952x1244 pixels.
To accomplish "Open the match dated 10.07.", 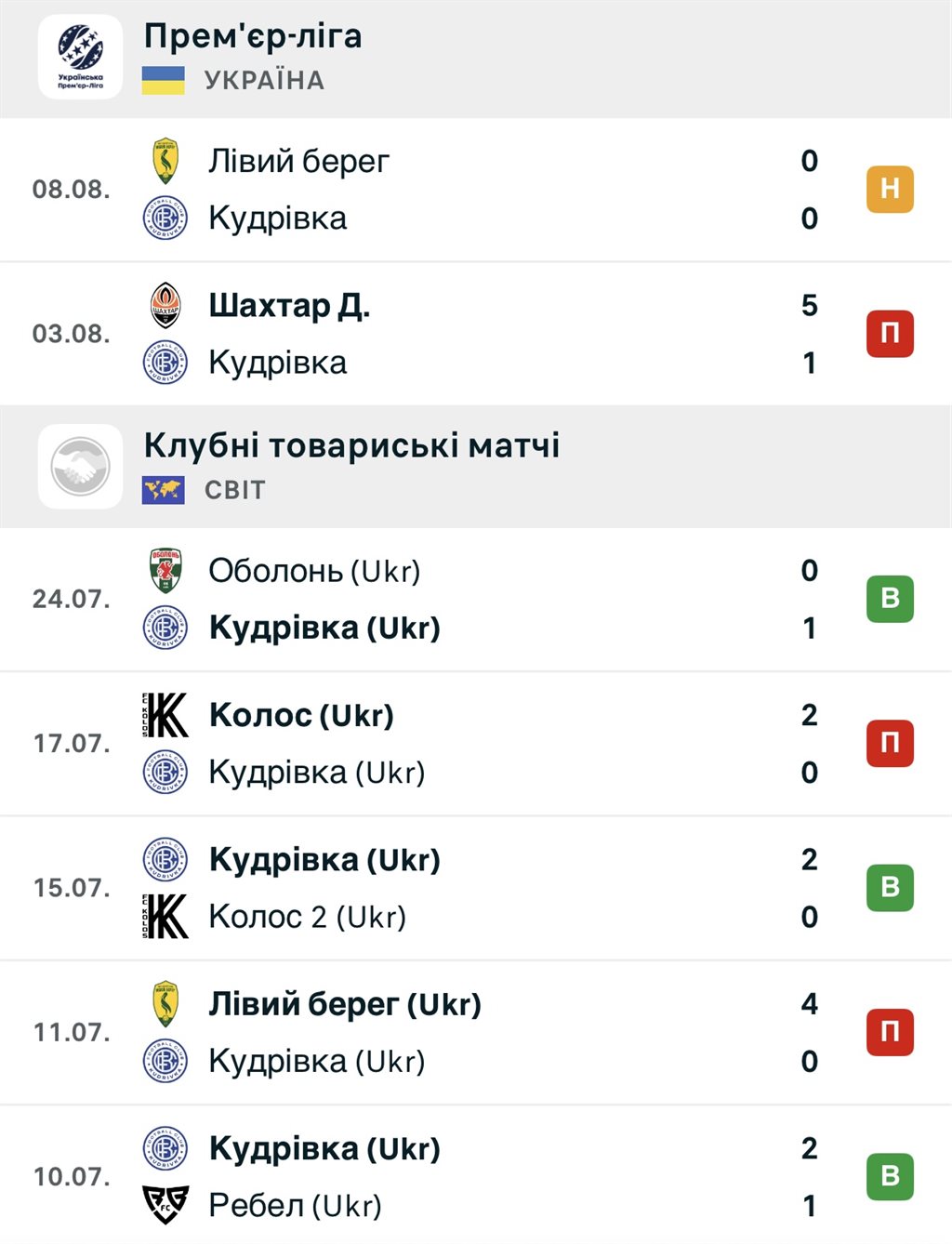I will [476, 1176].
